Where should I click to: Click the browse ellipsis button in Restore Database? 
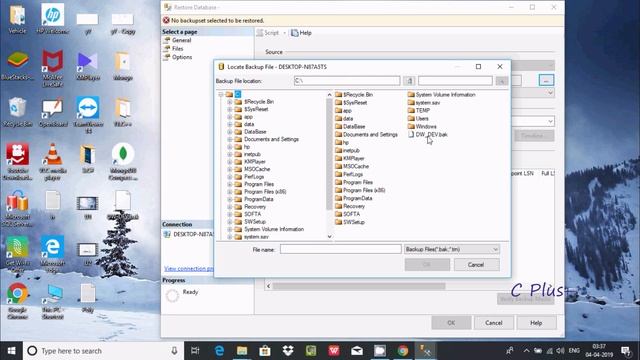(x=546, y=80)
